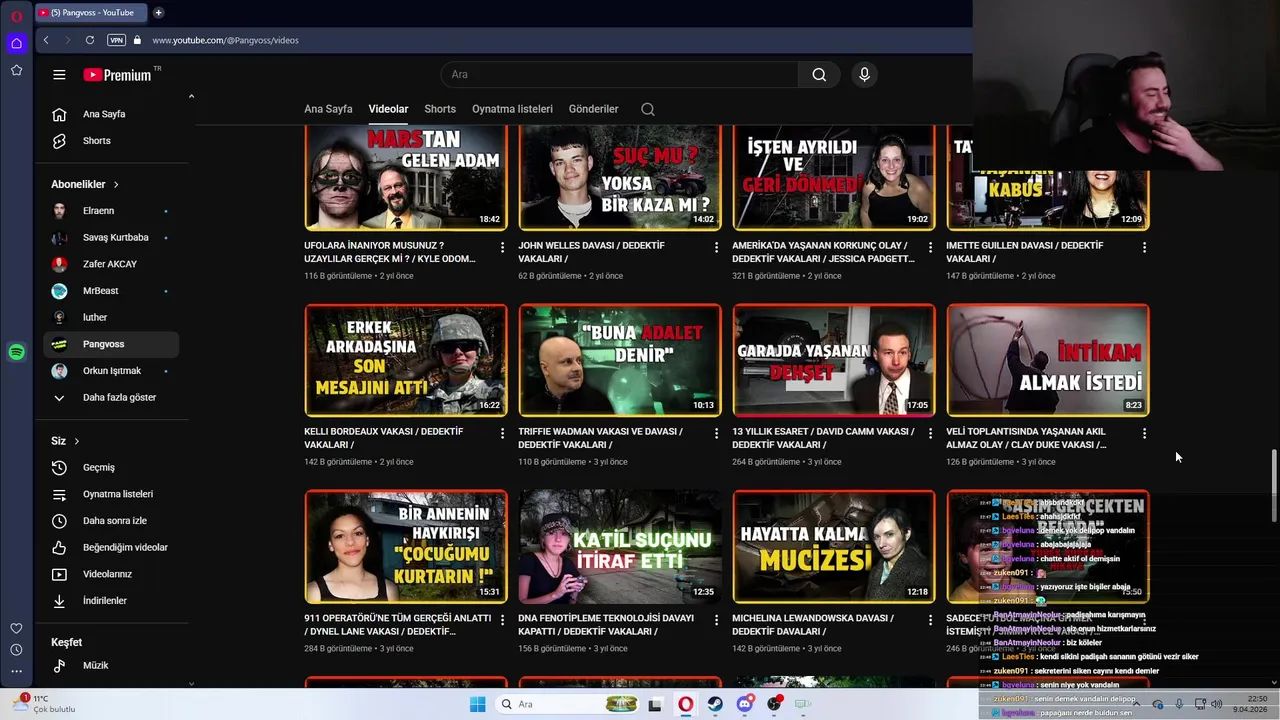Open MrBeast subscription channel

coord(111,291)
